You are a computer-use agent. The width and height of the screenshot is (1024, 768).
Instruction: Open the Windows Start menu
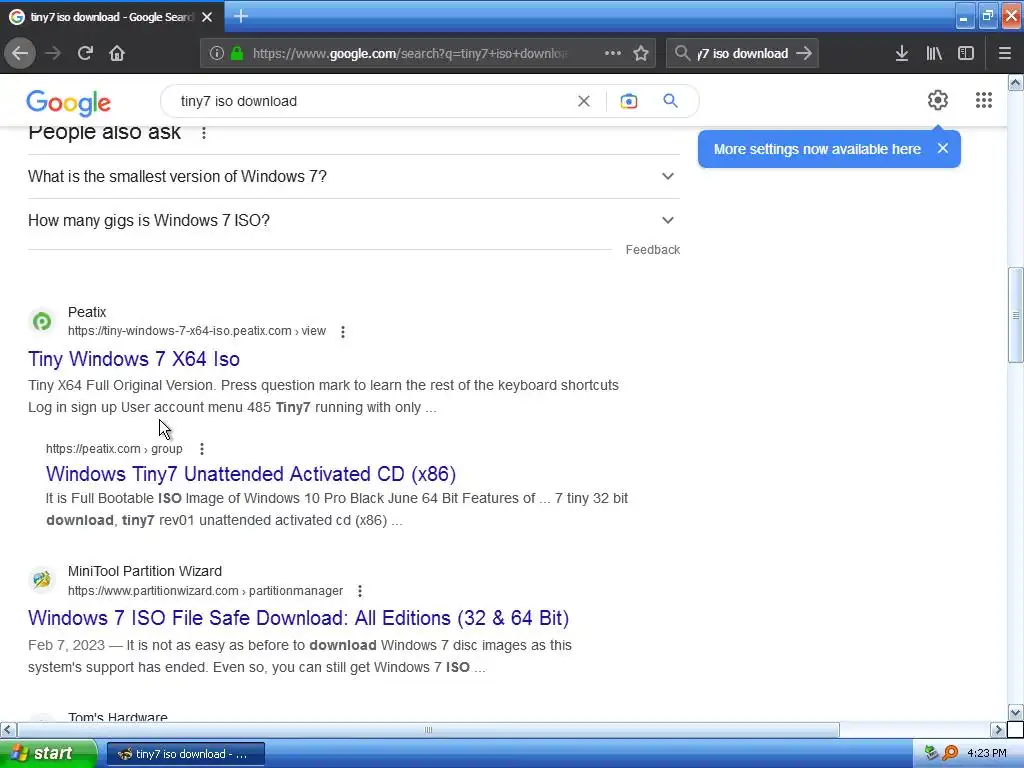[47, 753]
